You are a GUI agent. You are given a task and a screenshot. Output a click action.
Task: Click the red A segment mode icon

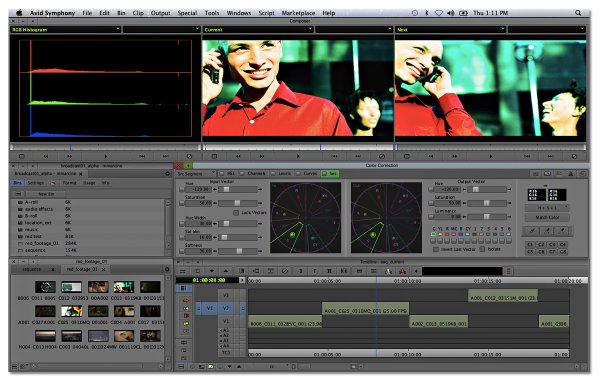point(402,271)
